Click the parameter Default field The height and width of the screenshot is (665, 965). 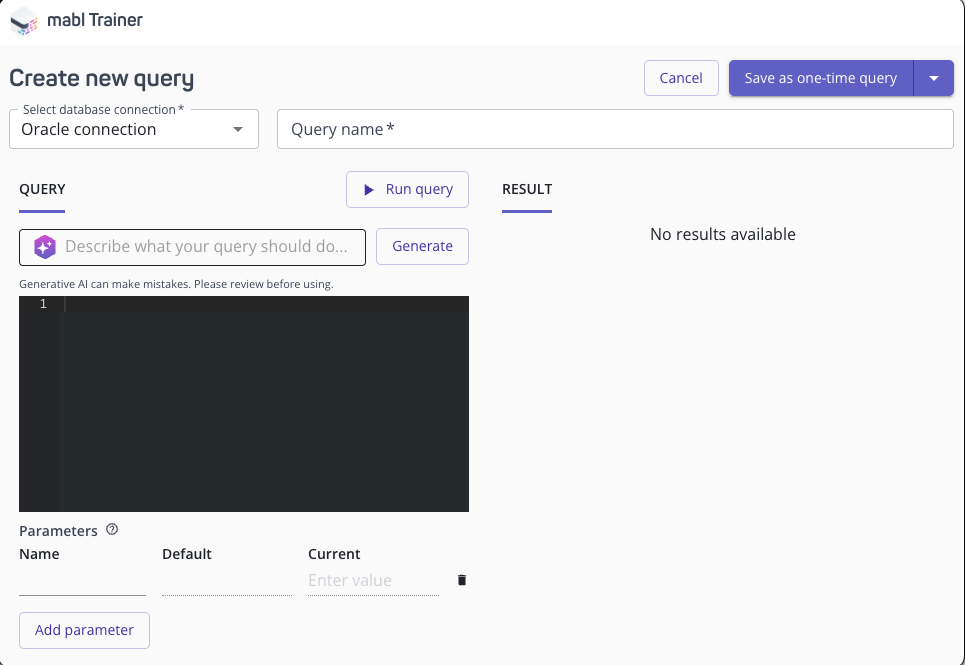(x=225, y=580)
